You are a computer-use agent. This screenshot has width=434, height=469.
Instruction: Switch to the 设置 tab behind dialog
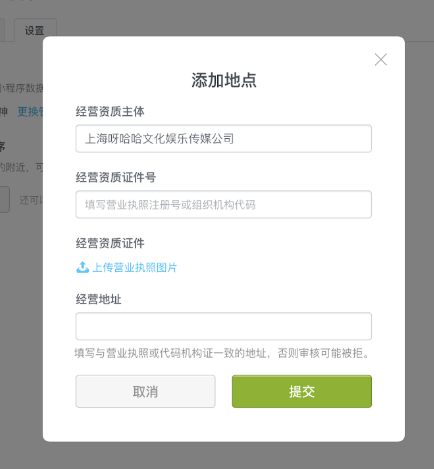tap(35, 30)
